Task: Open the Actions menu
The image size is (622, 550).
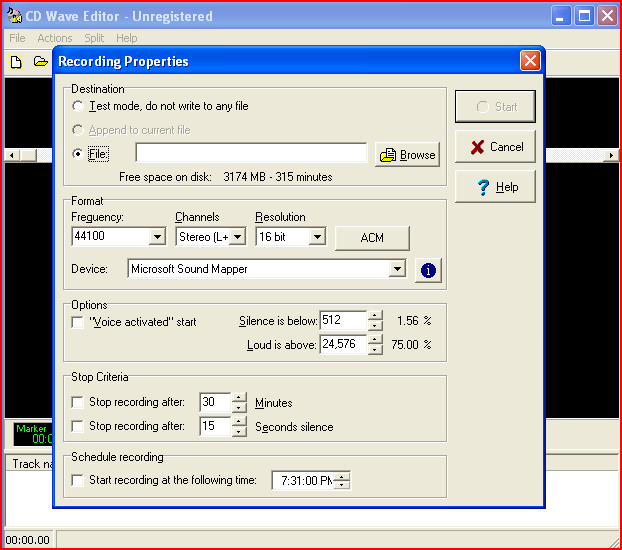Action: pyautogui.click(x=55, y=38)
